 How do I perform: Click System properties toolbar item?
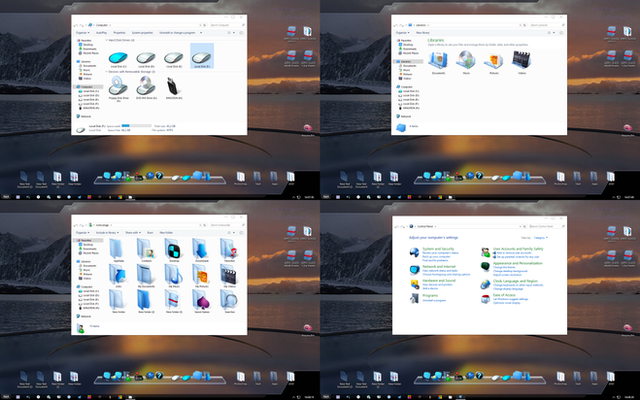[x=142, y=33]
